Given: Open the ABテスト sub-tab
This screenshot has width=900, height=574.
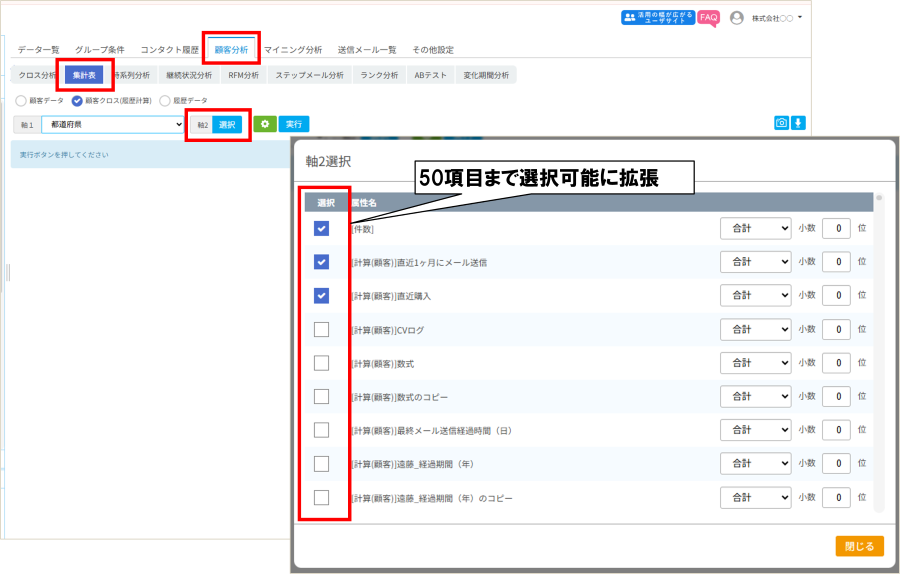Looking at the screenshot, I should (430, 75).
